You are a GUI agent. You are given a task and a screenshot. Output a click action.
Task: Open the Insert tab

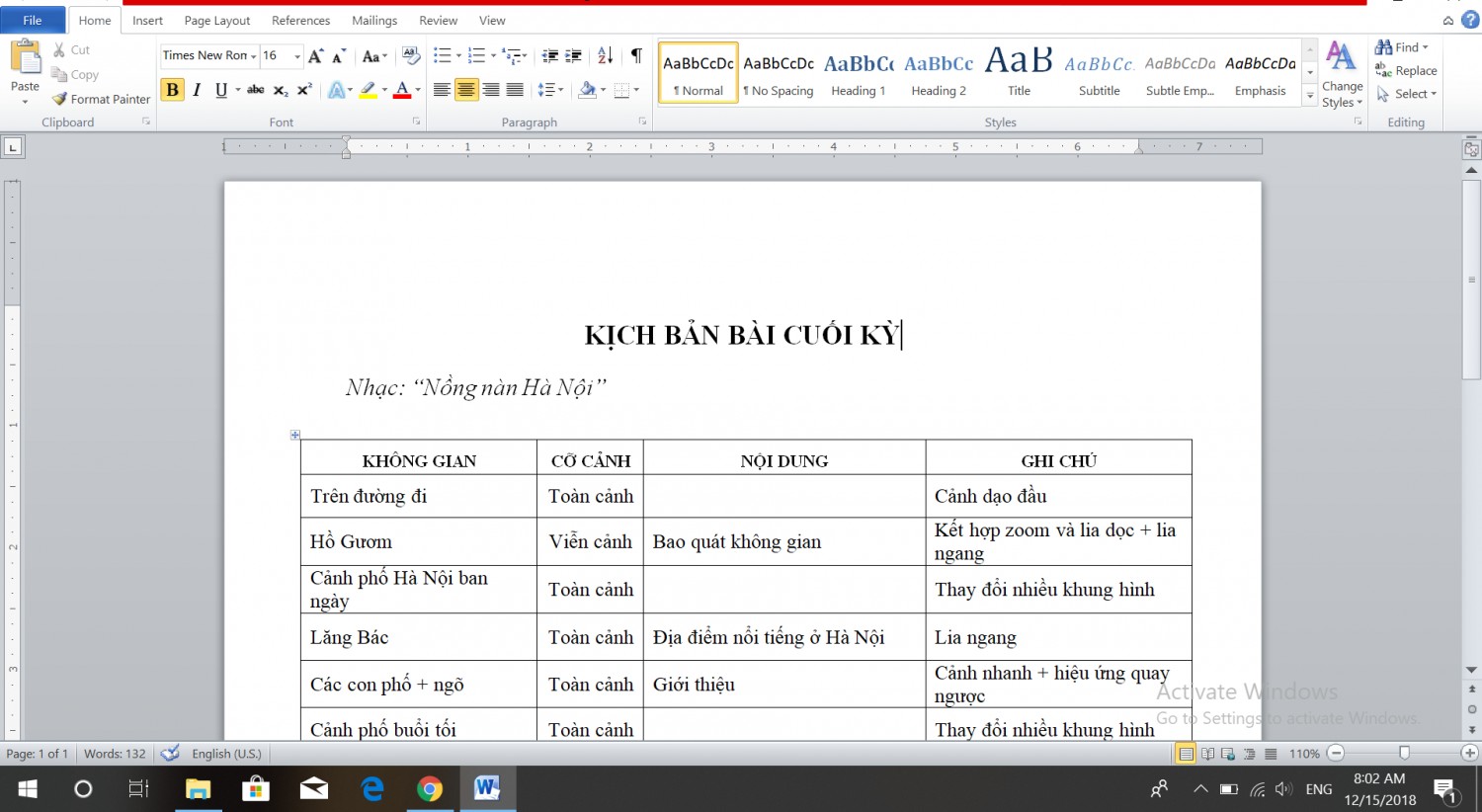point(147,20)
